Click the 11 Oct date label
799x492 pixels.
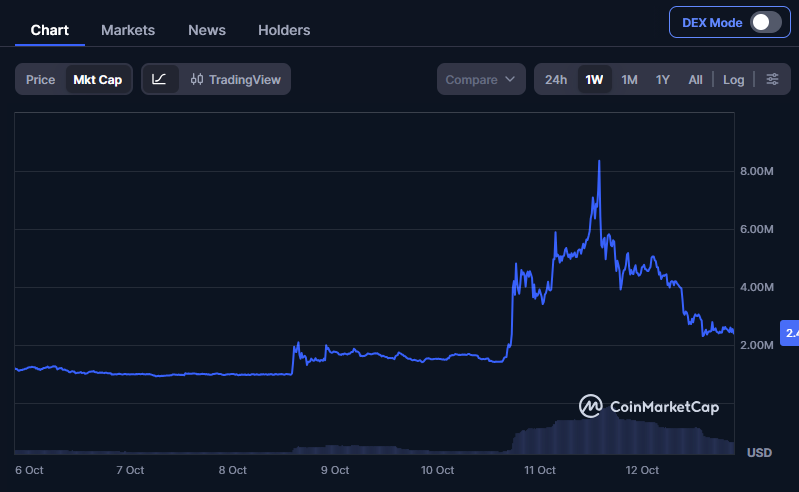[x=540, y=470]
